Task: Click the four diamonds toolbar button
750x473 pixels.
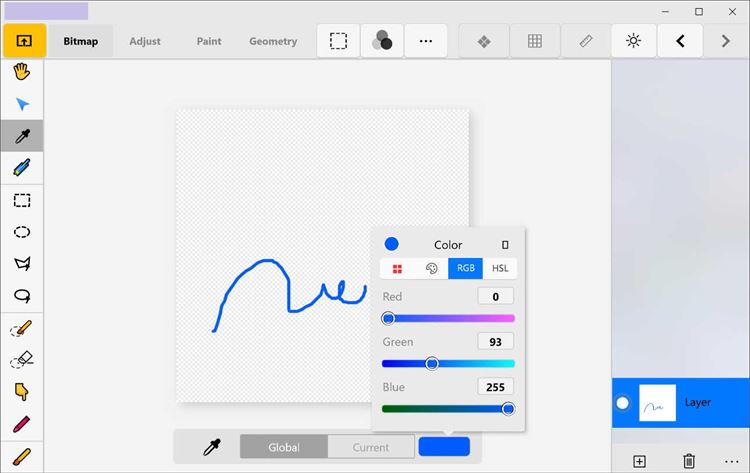Action: (484, 41)
